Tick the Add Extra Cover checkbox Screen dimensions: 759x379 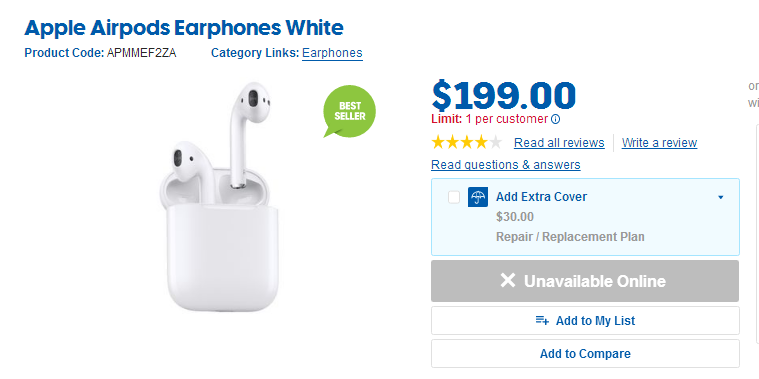point(454,197)
